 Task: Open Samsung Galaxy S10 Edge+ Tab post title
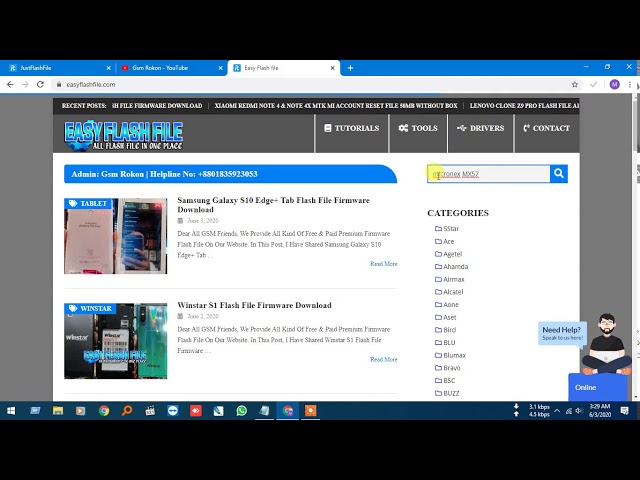(273, 205)
